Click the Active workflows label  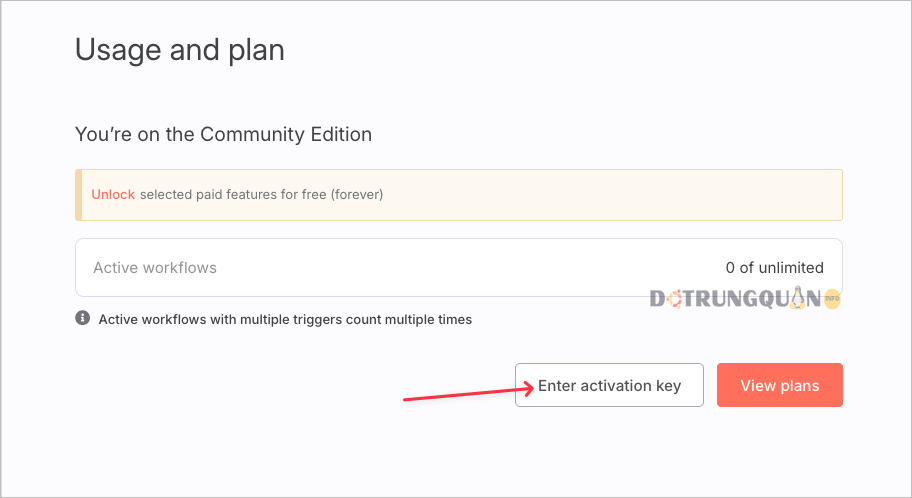[155, 268]
